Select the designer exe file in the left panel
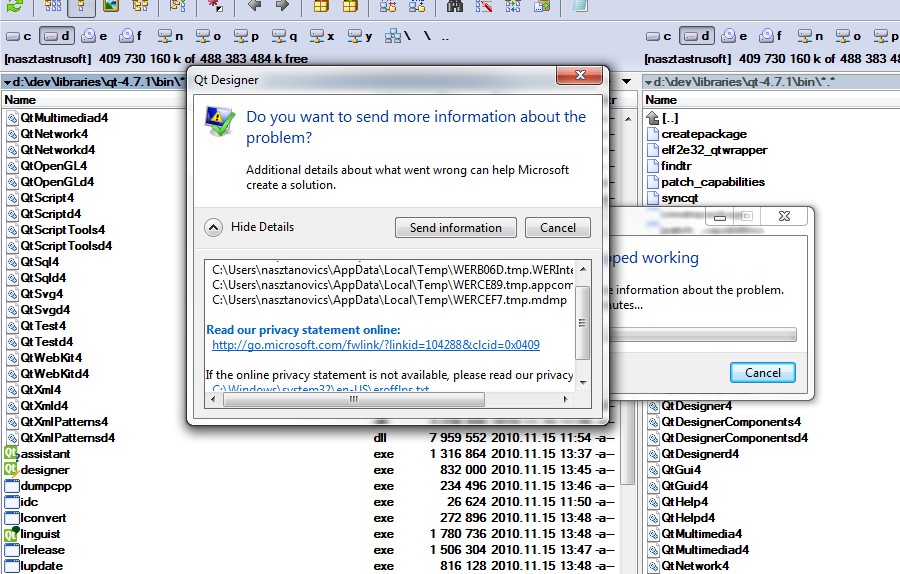This screenshot has height=574, width=900. point(45,470)
